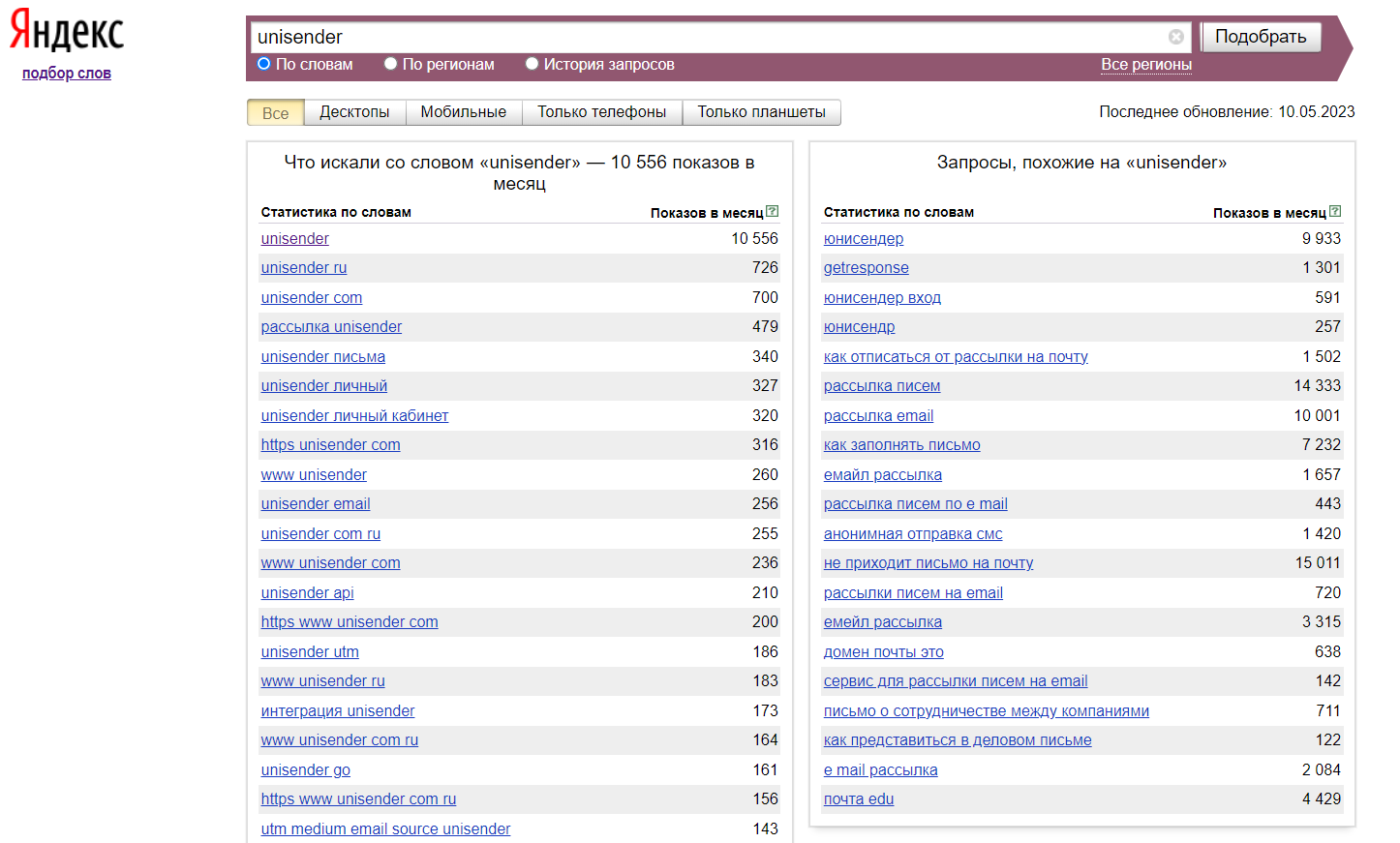Open the почта edu similar query
The height and width of the screenshot is (843, 1400).
tap(859, 799)
